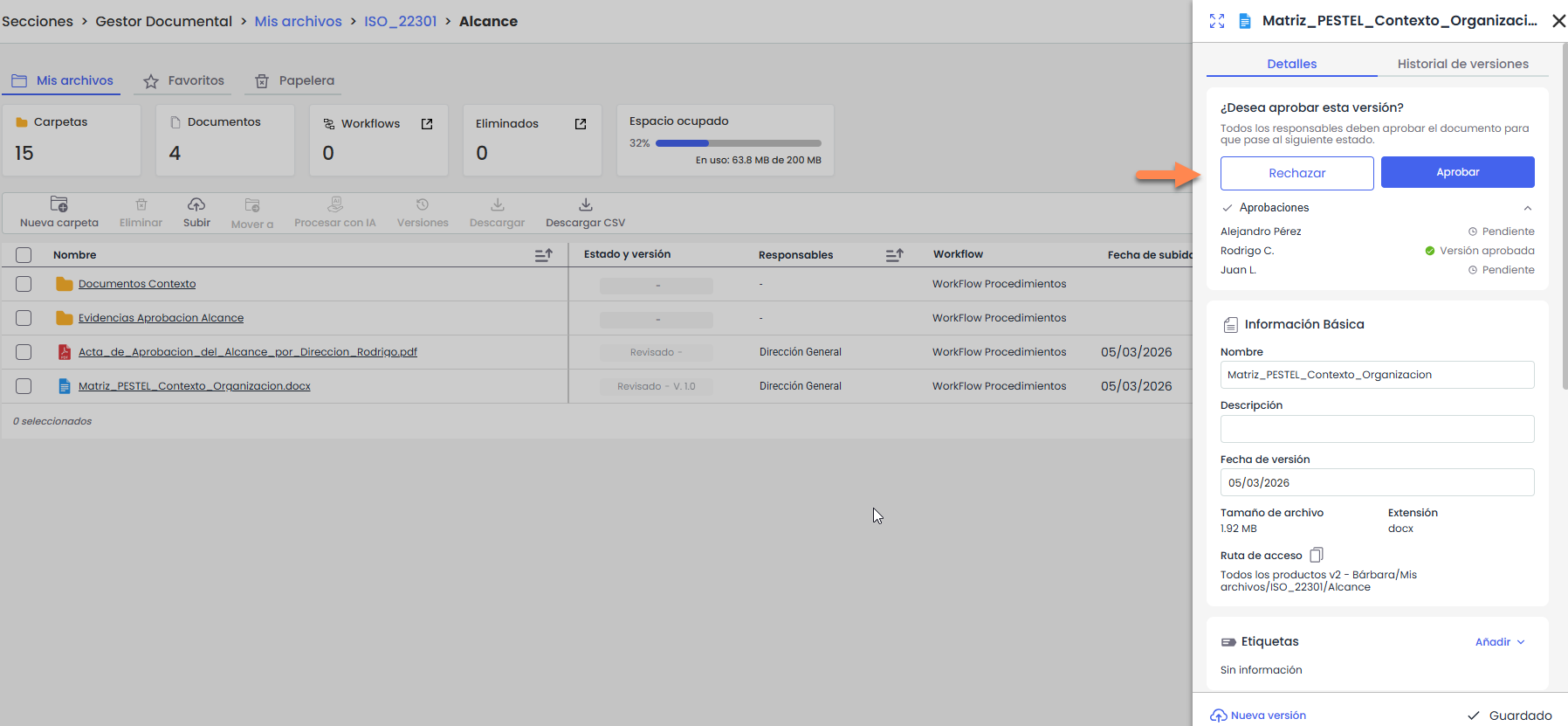
Task: Switch to Historial de versiones tab
Action: 1462,64
